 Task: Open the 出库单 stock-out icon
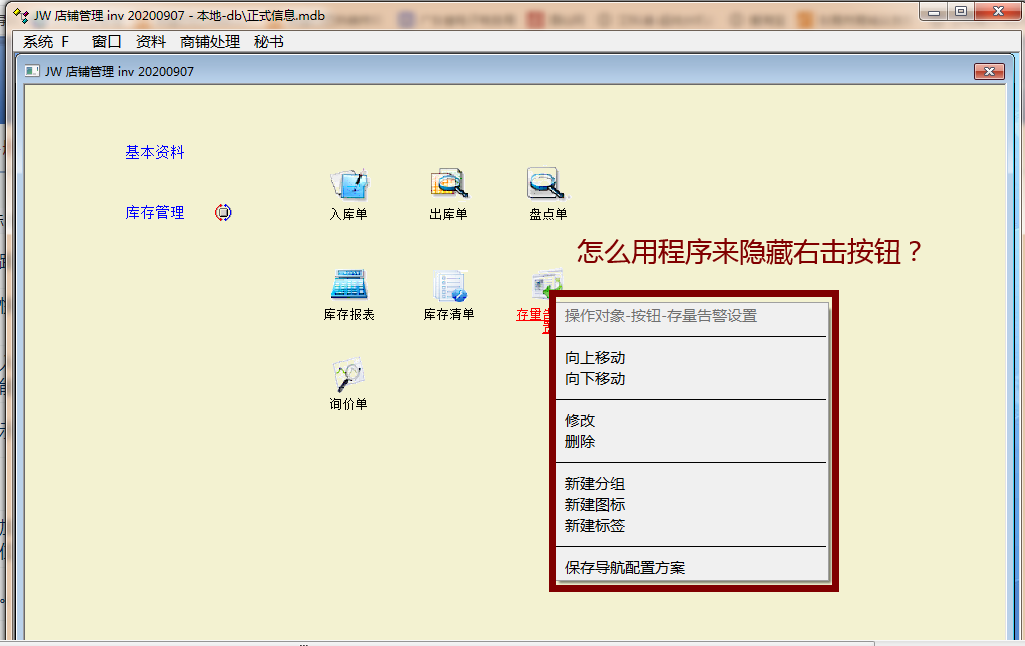[x=449, y=185]
